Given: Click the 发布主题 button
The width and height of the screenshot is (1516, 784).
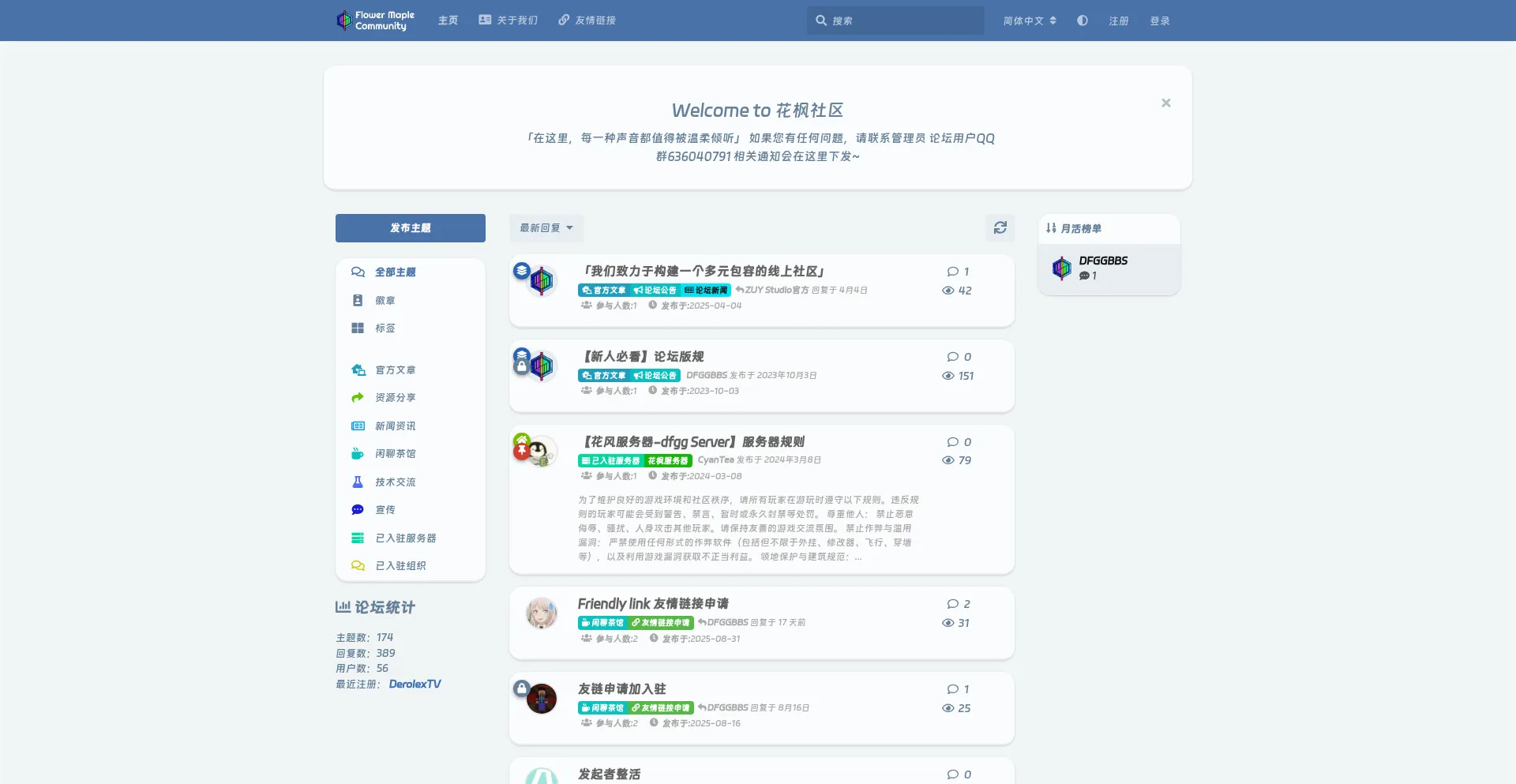Looking at the screenshot, I should (410, 228).
